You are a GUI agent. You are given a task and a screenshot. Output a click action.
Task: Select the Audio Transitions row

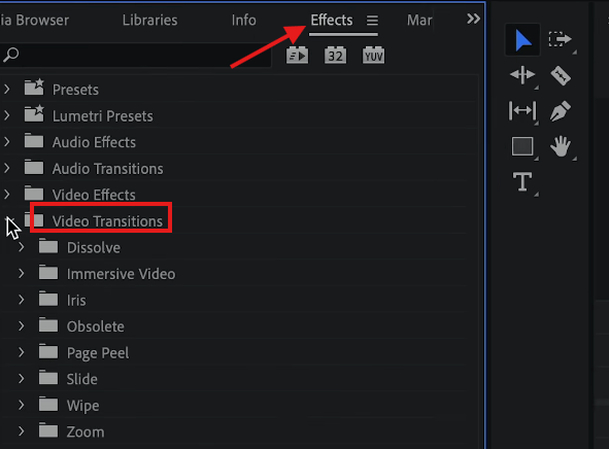(x=239, y=169)
